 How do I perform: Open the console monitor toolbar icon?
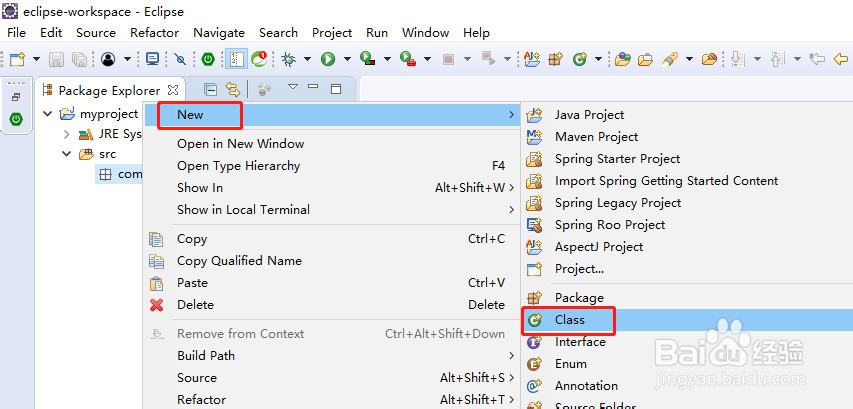153,59
